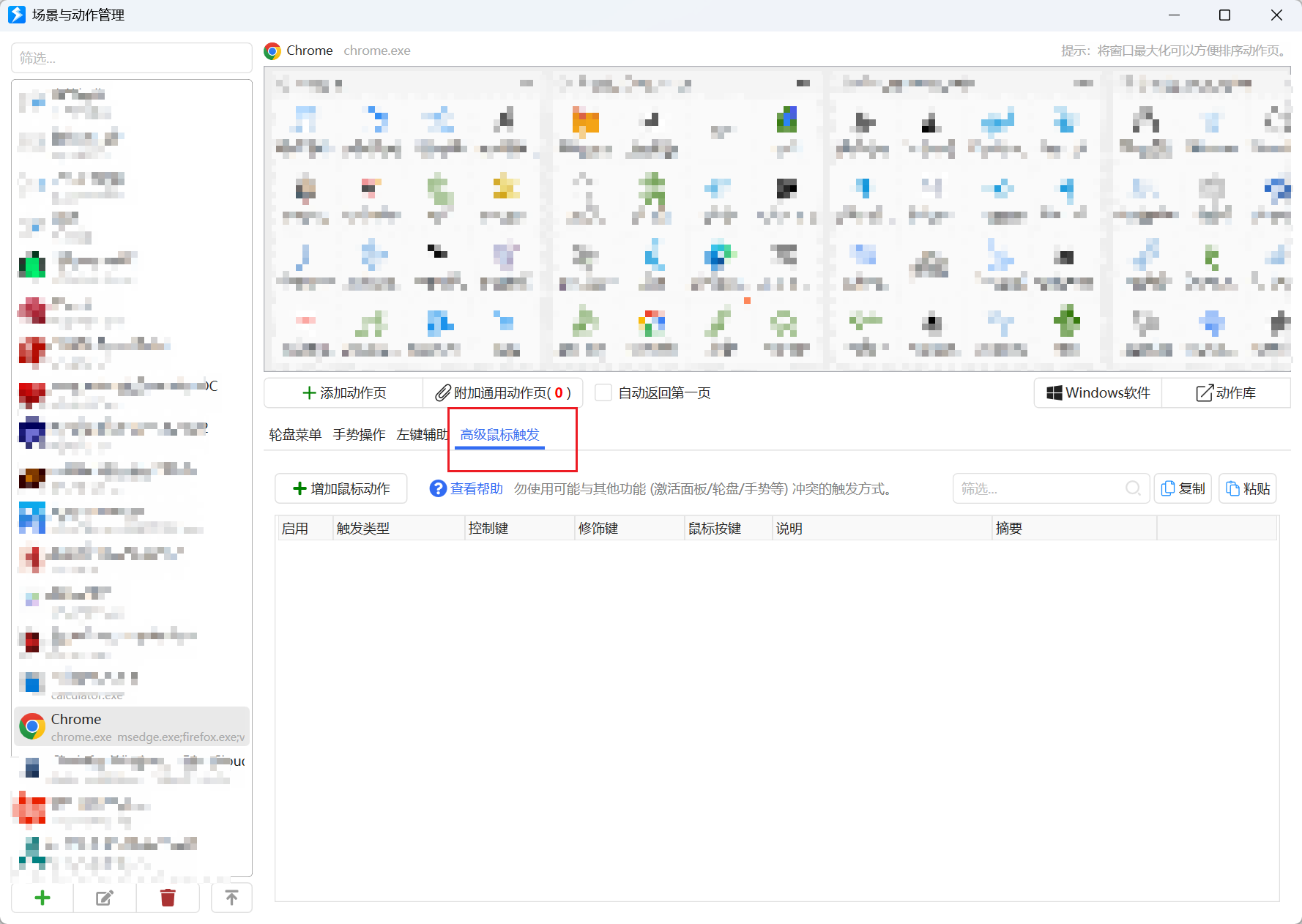Delete scene with the red trash icon
This screenshot has height=924, width=1302.
point(168,898)
